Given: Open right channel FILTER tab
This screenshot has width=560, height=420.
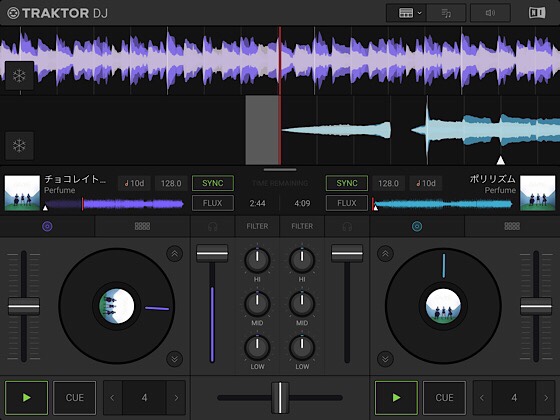Looking at the screenshot, I should (x=302, y=226).
